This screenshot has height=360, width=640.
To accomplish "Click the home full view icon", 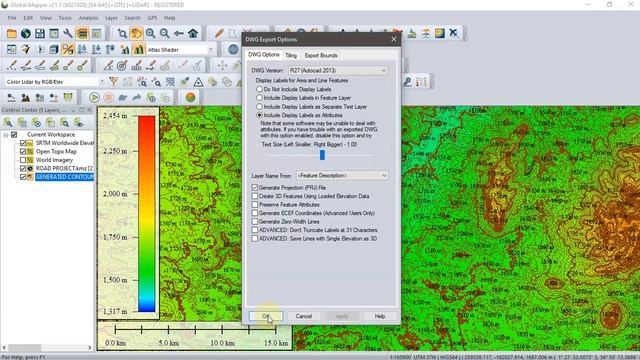I will coord(193,33).
